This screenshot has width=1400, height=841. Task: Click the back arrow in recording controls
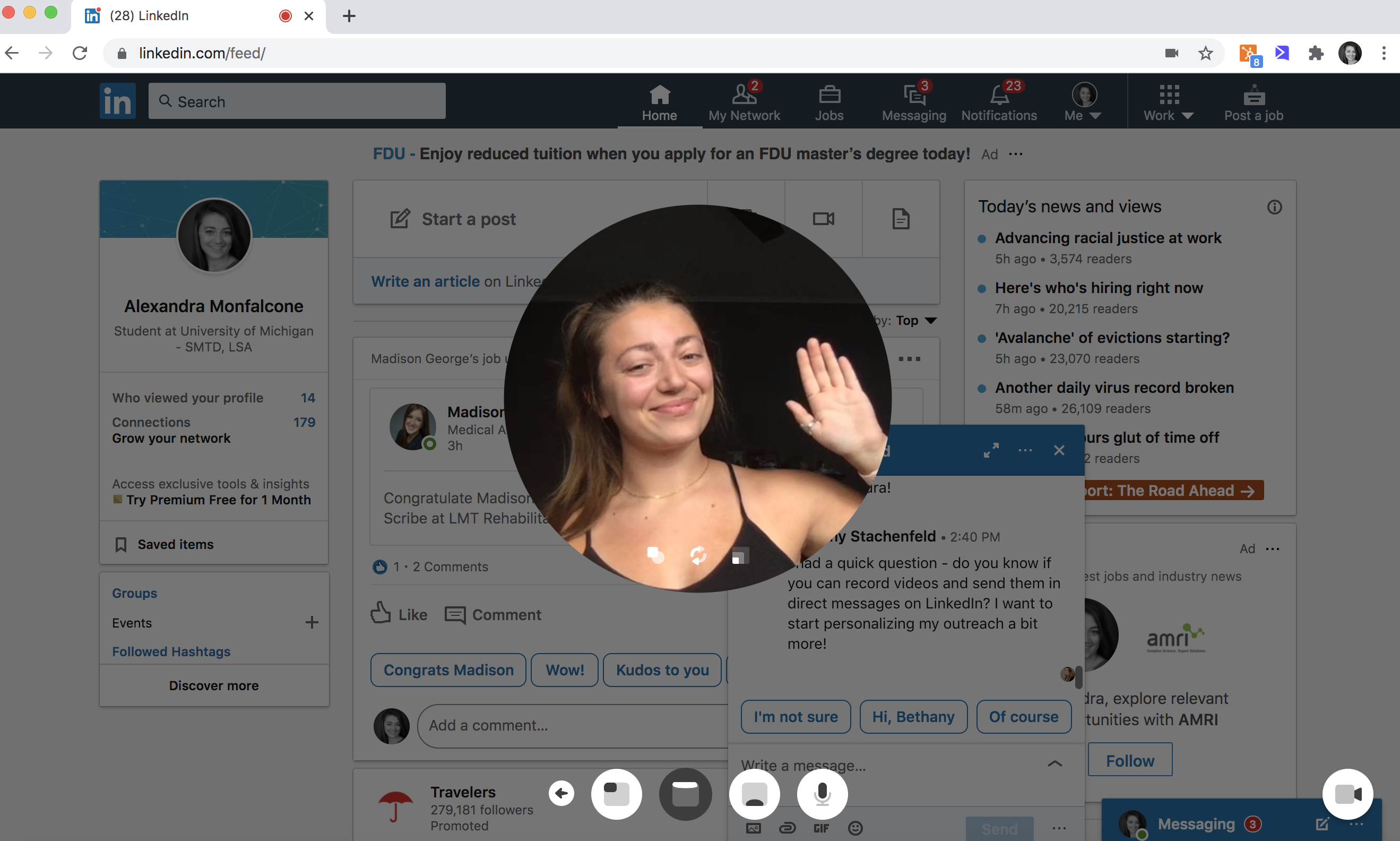coord(561,793)
